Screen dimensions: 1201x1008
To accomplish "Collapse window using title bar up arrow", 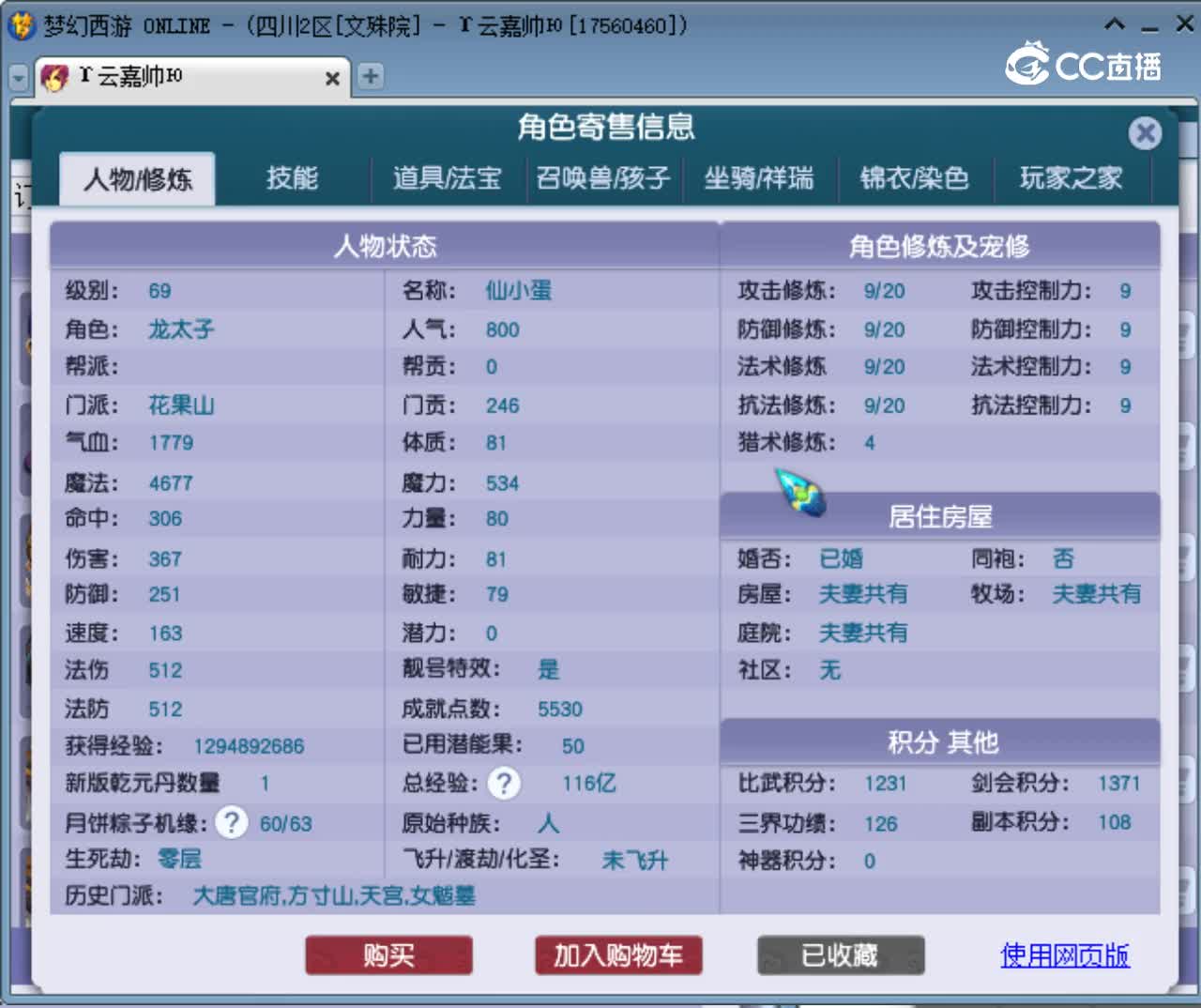I will [1115, 24].
